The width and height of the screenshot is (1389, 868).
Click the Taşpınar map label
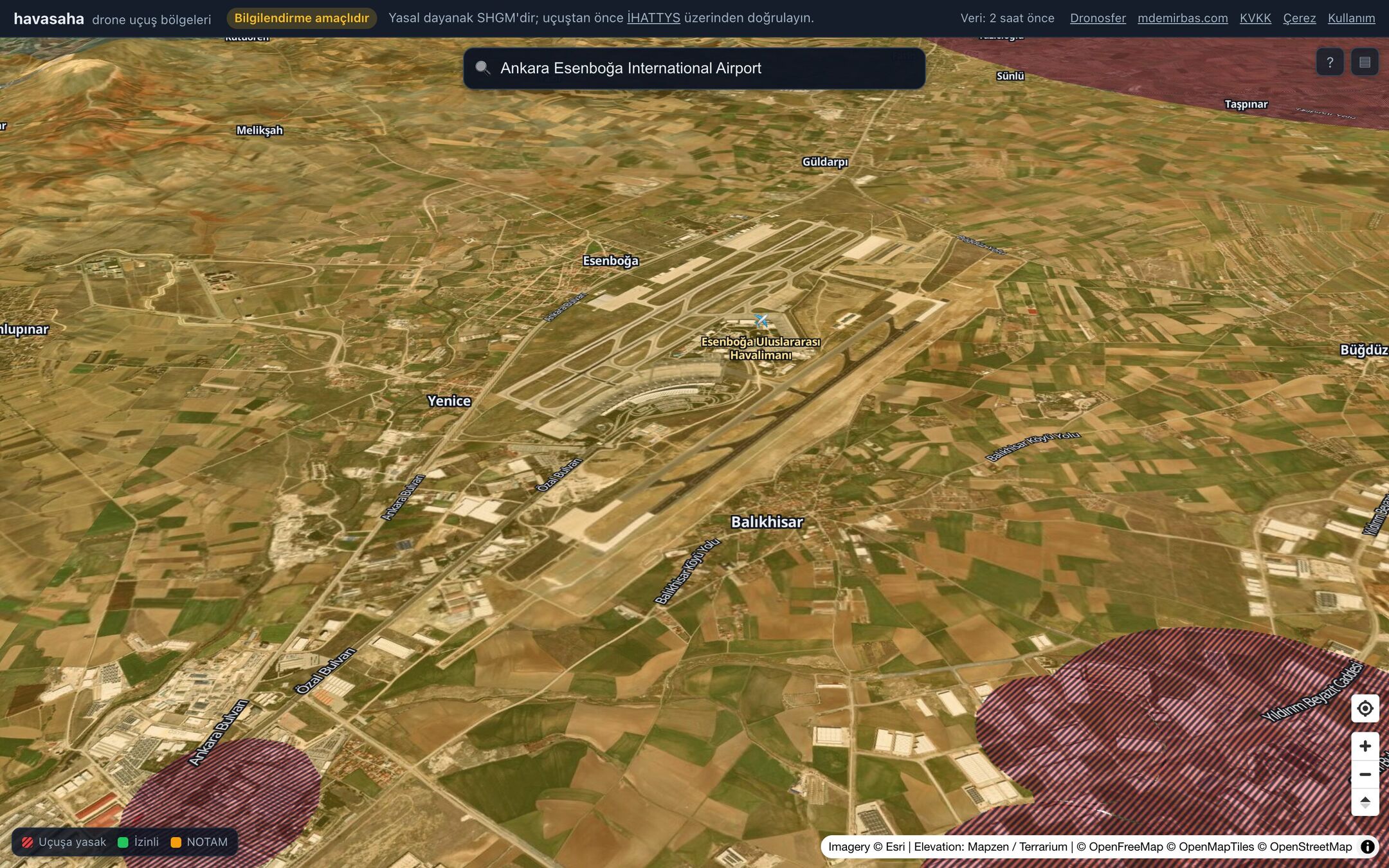1246,104
